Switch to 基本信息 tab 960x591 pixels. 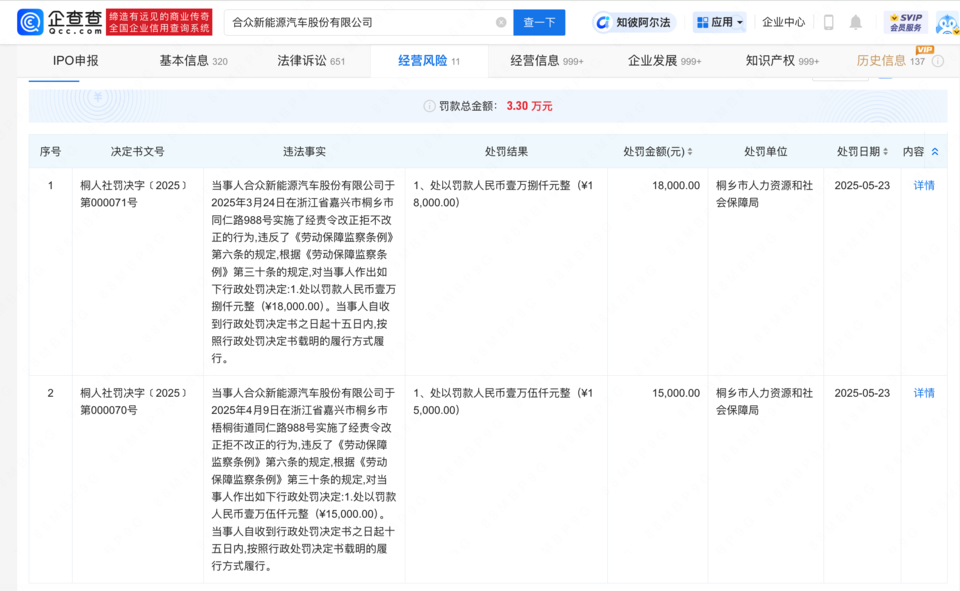pyautogui.click(x=193, y=61)
